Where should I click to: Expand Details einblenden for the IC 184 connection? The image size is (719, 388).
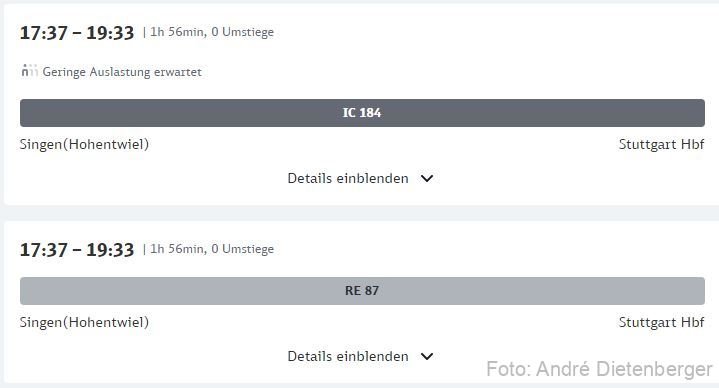[360, 178]
